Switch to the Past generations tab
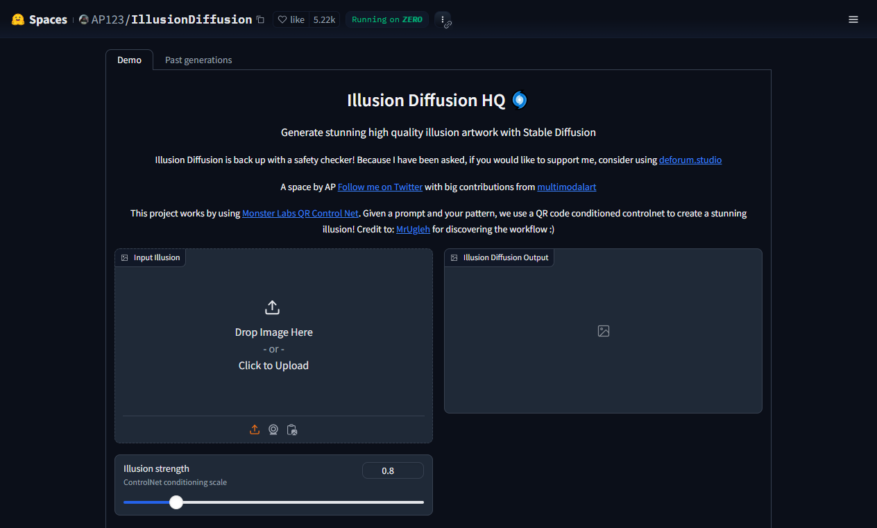The width and height of the screenshot is (877, 528). click(199, 60)
